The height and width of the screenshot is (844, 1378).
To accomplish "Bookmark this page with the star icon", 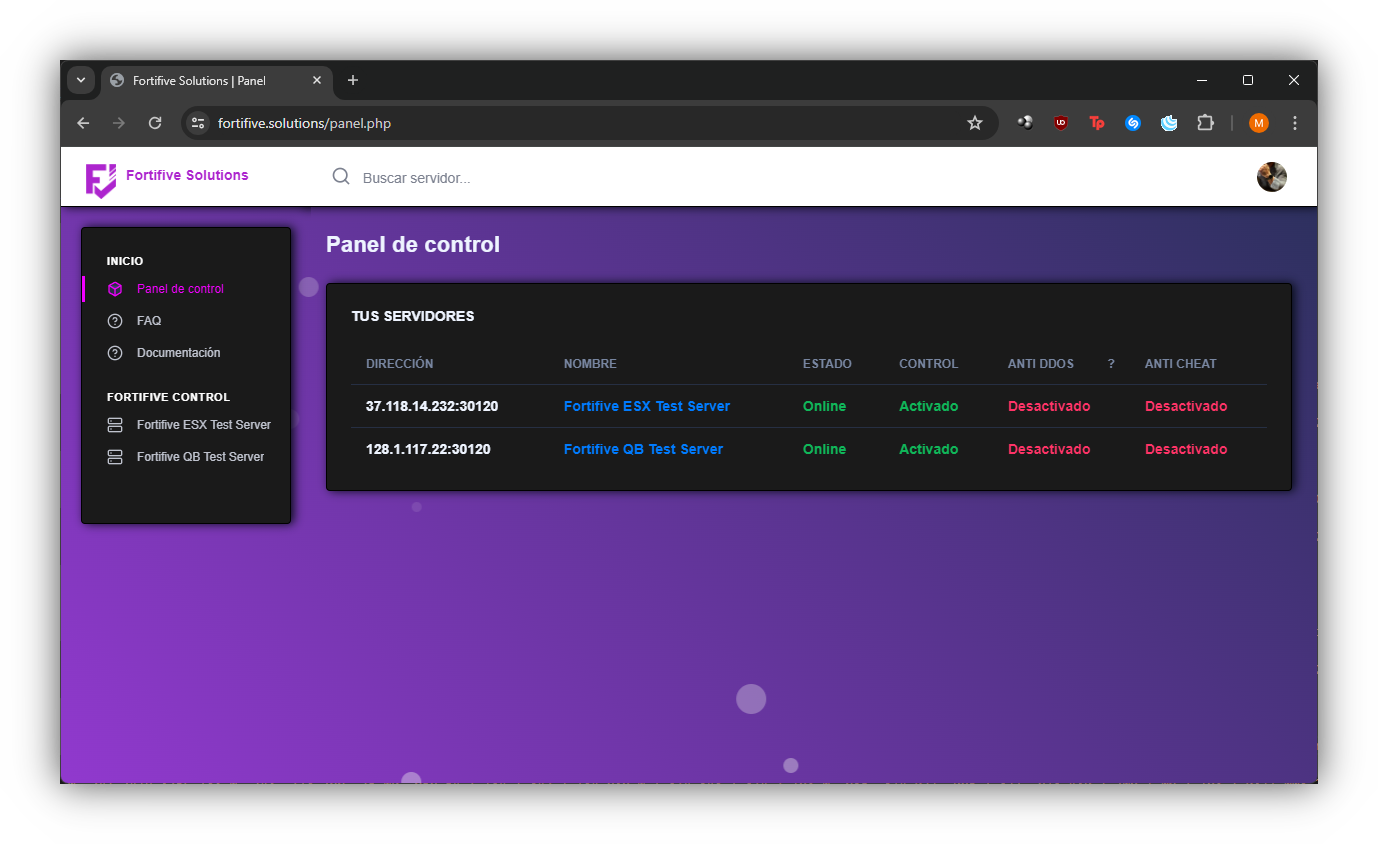I will (x=975, y=123).
